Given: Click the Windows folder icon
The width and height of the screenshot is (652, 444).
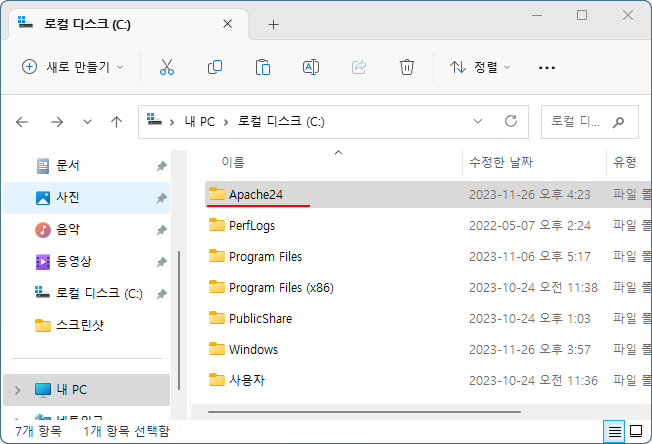Looking at the screenshot, I should pyautogui.click(x=217, y=348).
